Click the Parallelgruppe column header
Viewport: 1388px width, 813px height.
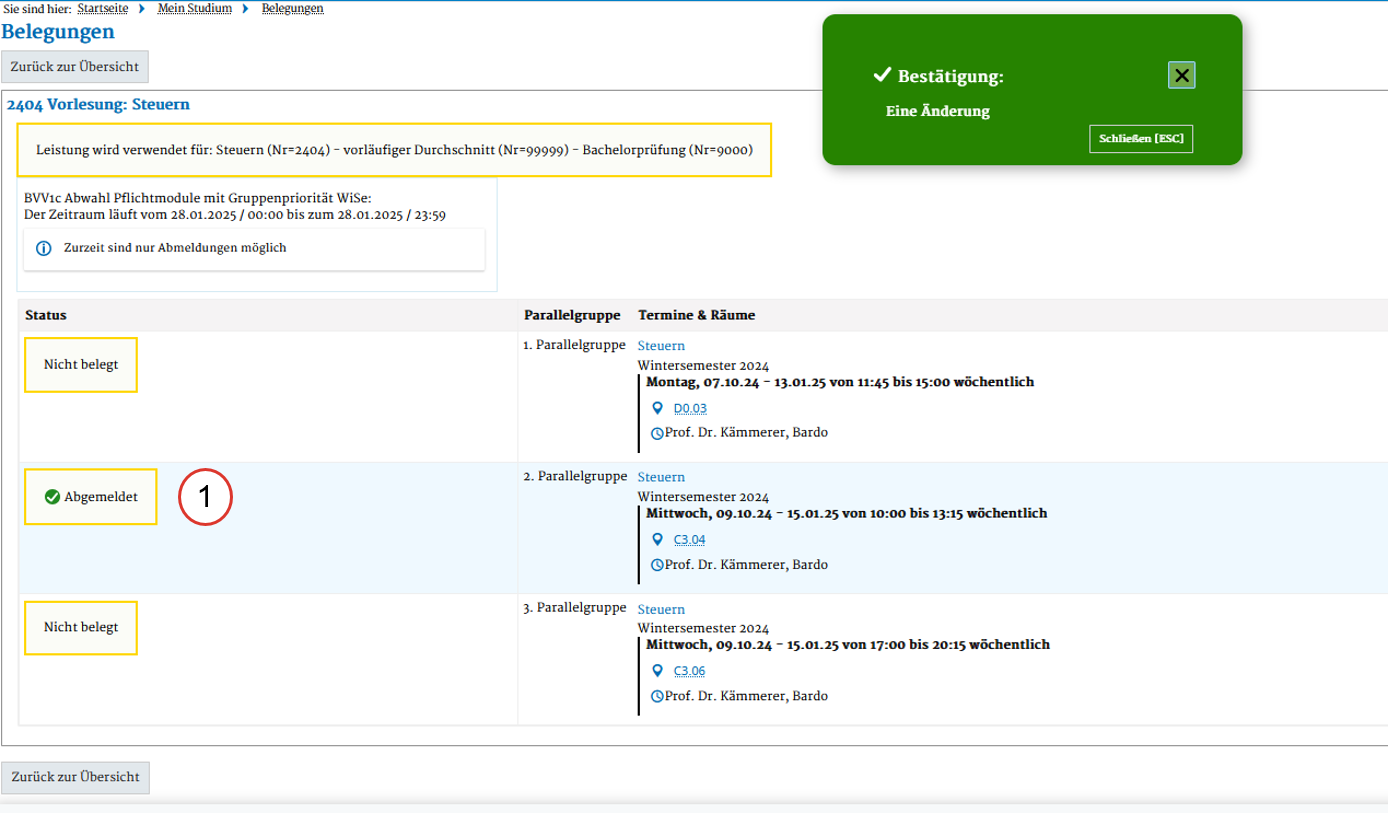point(573,315)
